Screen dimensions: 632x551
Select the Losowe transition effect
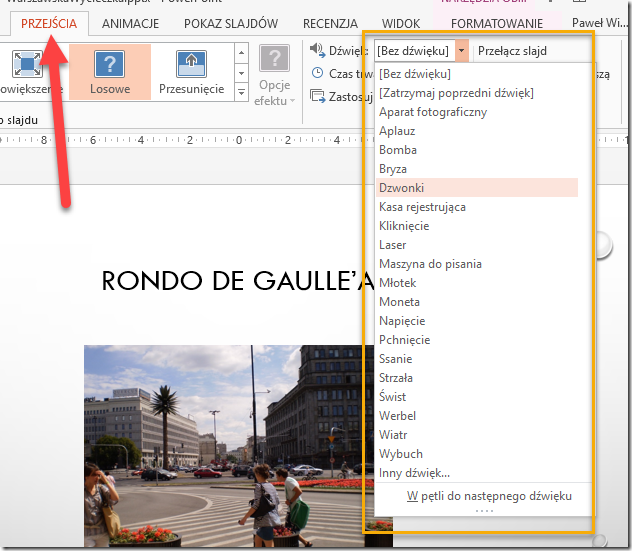pos(110,72)
